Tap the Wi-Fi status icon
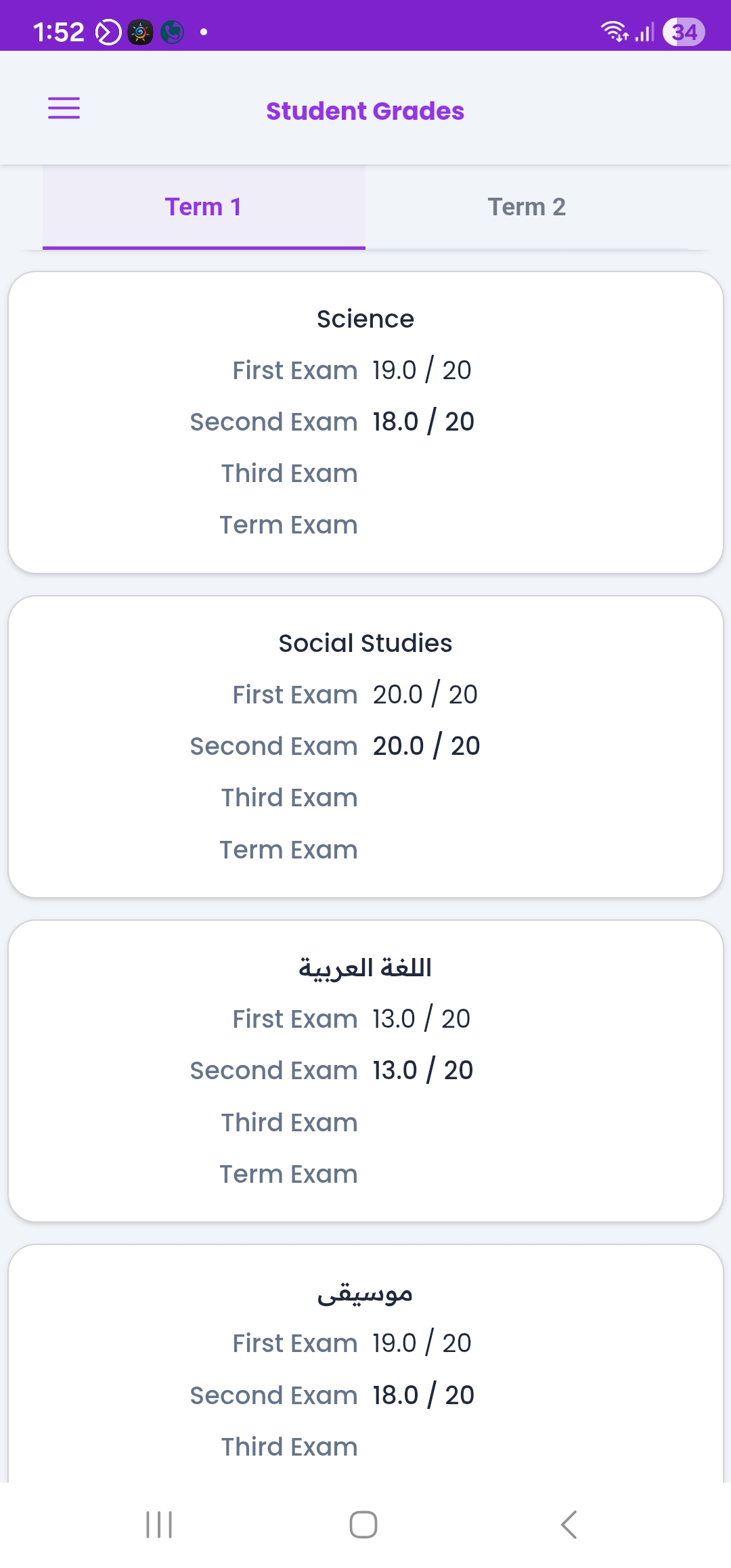731x1568 pixels. (614, 31)
